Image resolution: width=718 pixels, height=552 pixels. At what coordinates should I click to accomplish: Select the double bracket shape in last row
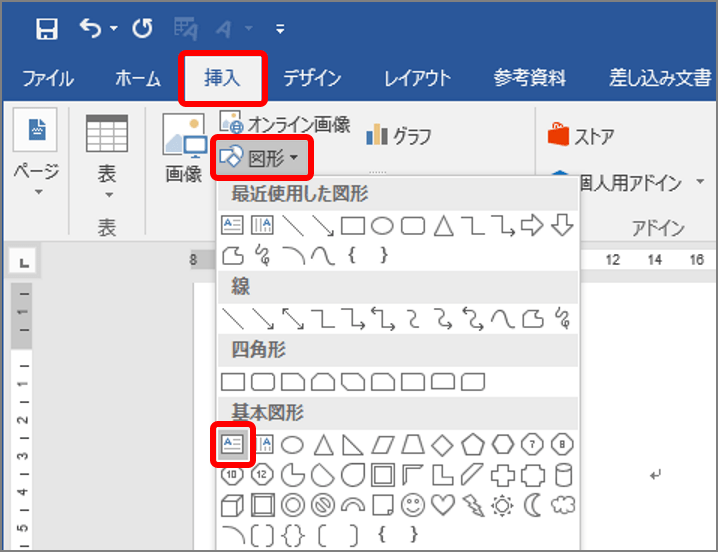(262, 535)
